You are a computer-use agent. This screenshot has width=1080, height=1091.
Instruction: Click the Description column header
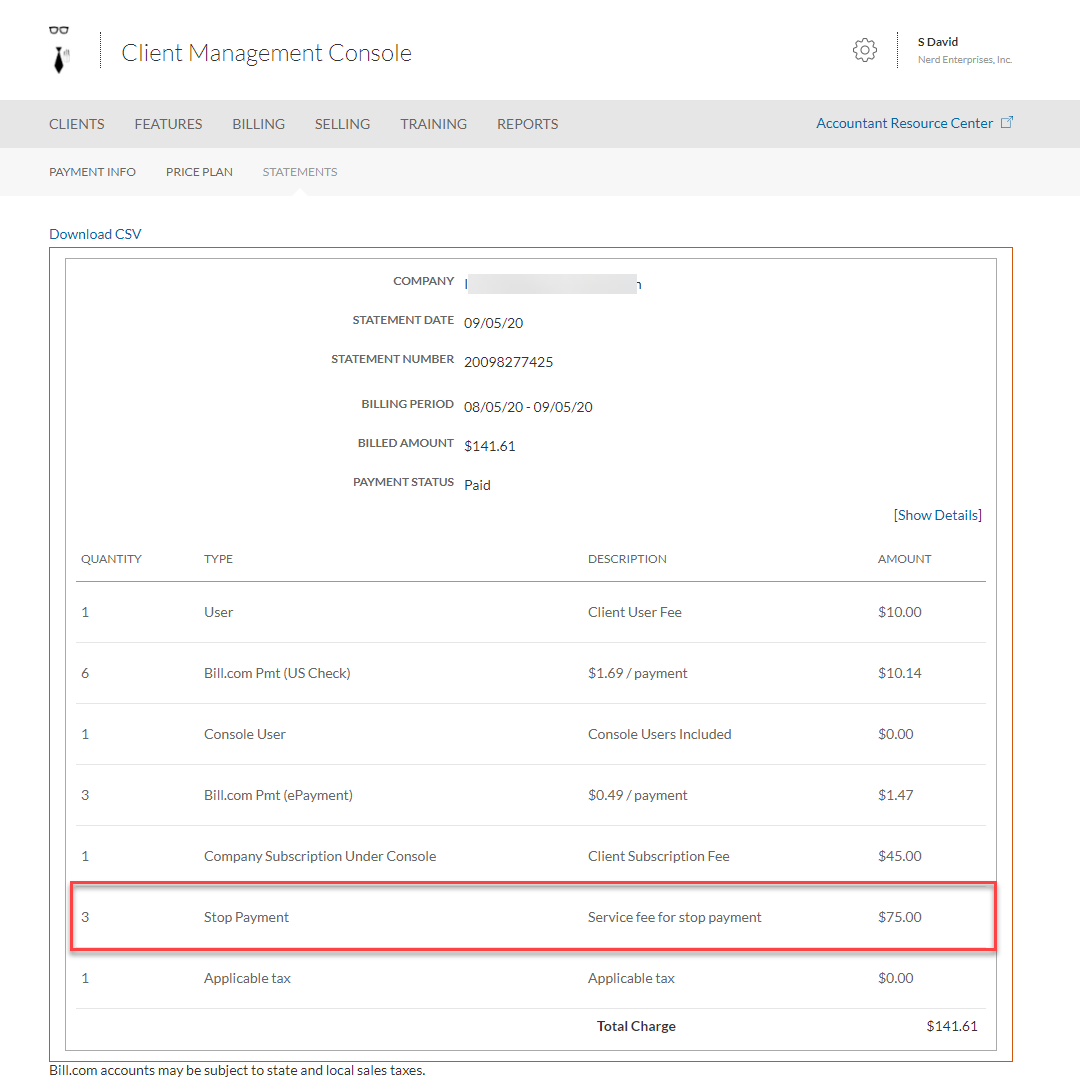click(x=627, y=559)
